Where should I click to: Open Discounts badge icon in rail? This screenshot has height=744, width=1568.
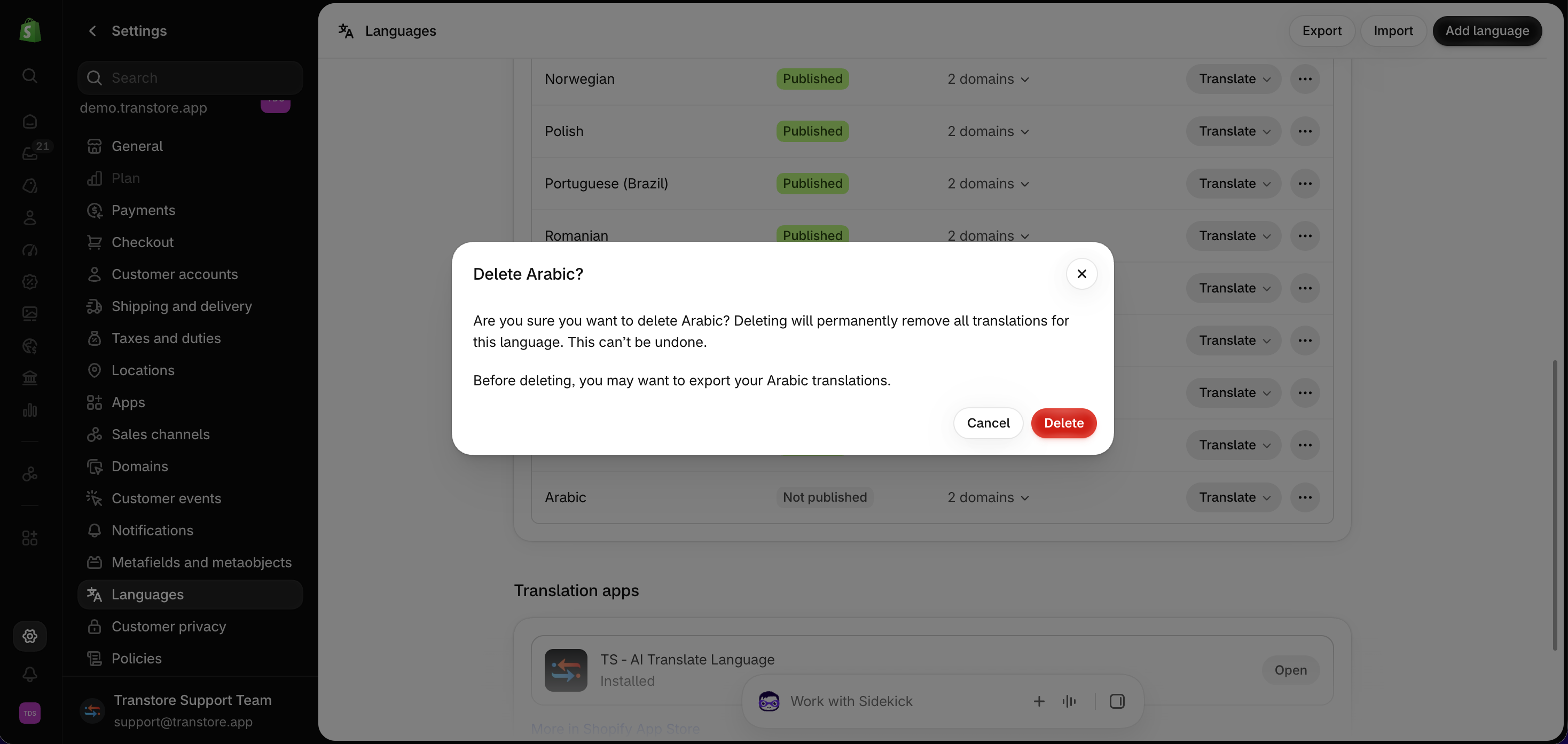(30, 282)
